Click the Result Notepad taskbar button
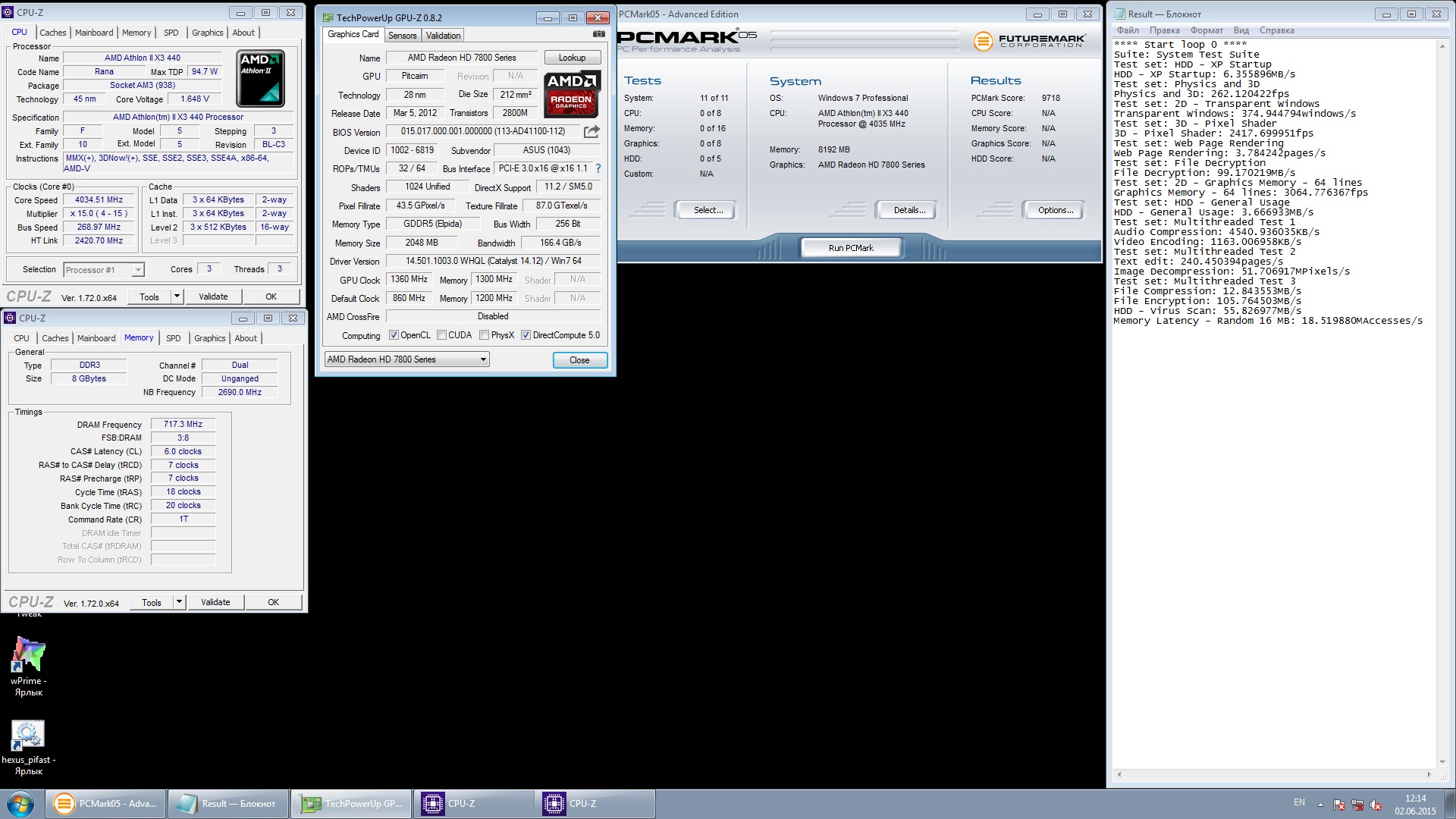Image resolution: width=1456 pixels, height=819 pixels. pyautogui.click(x=227, y=804)
